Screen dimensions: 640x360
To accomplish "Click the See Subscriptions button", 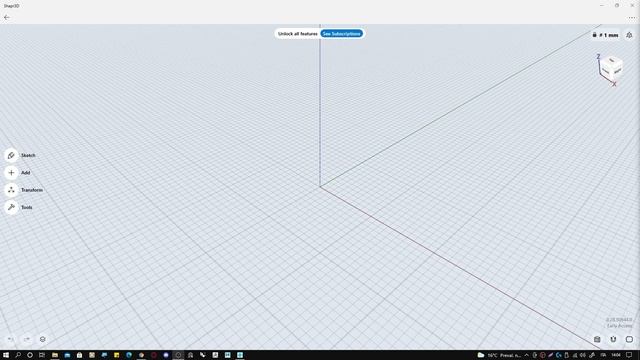I will coord(341,33).
